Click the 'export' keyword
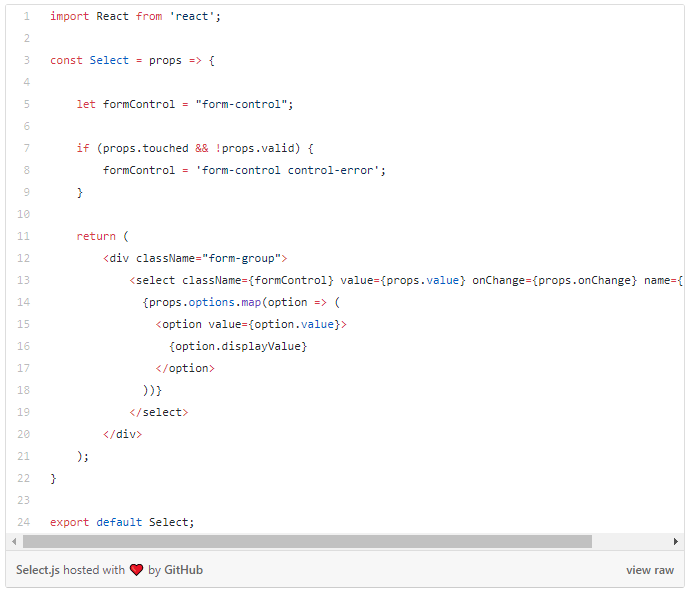 click(70, 522)
